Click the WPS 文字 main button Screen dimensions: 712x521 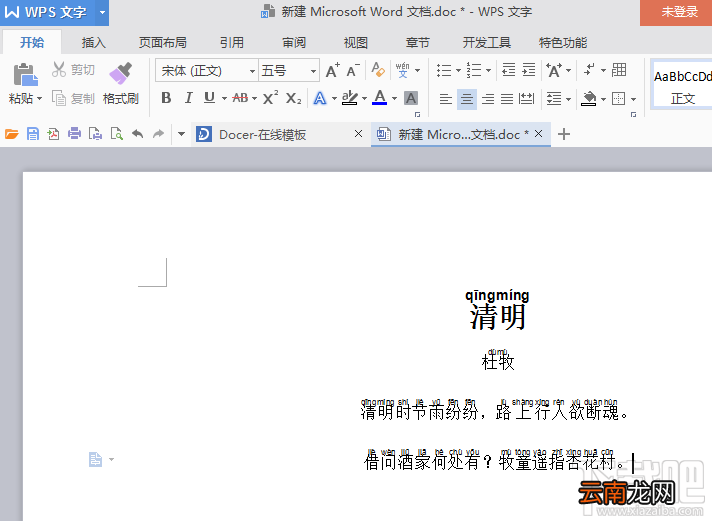click(x=48, y=12)
